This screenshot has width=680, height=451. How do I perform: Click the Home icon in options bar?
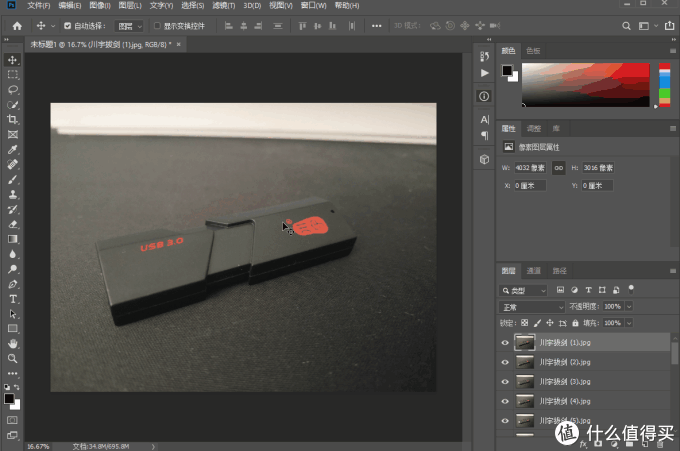pyautogui.click(x=14, y=25)
